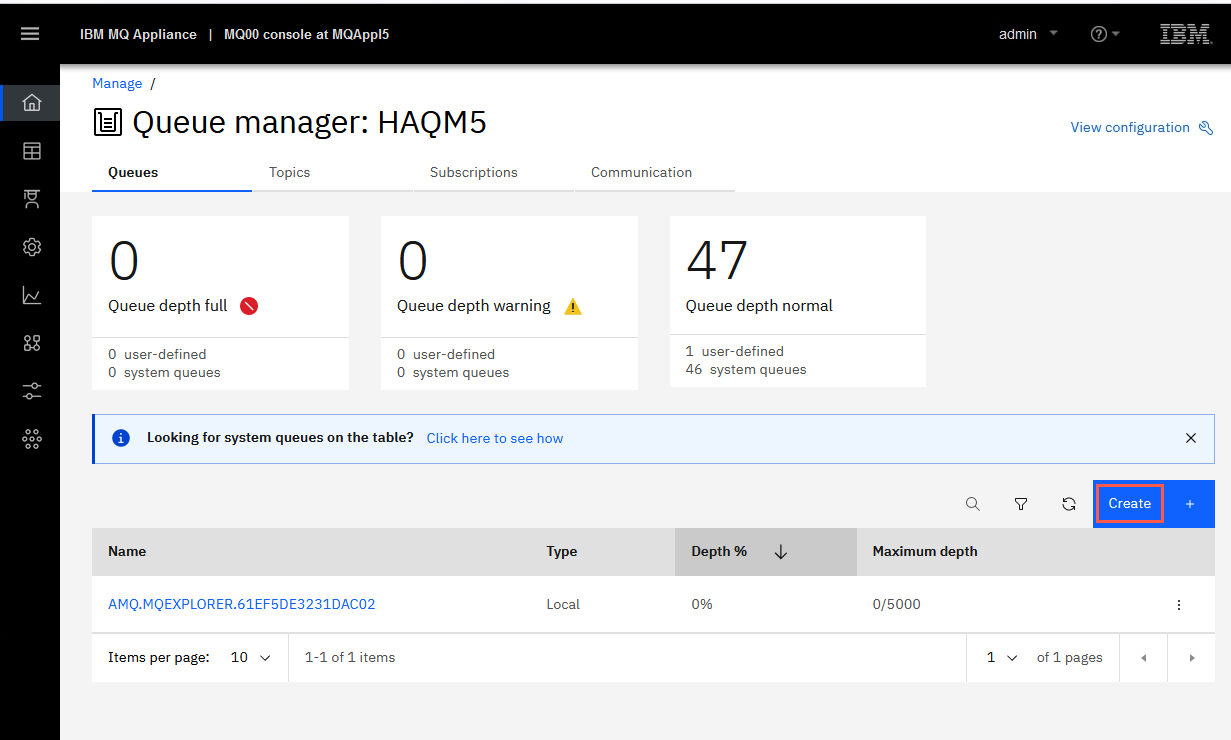Click the help question mark icon
The width and height of the screenshot is (1231, 740).
tap(1099, 34)
